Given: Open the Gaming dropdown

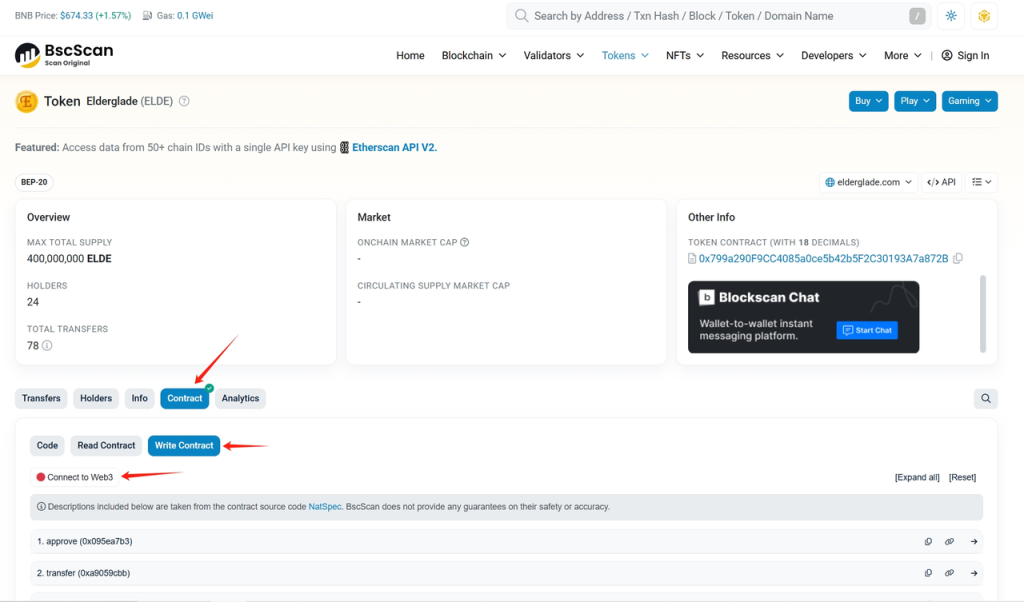Looking at the screenshot, I should coord(969,101).
